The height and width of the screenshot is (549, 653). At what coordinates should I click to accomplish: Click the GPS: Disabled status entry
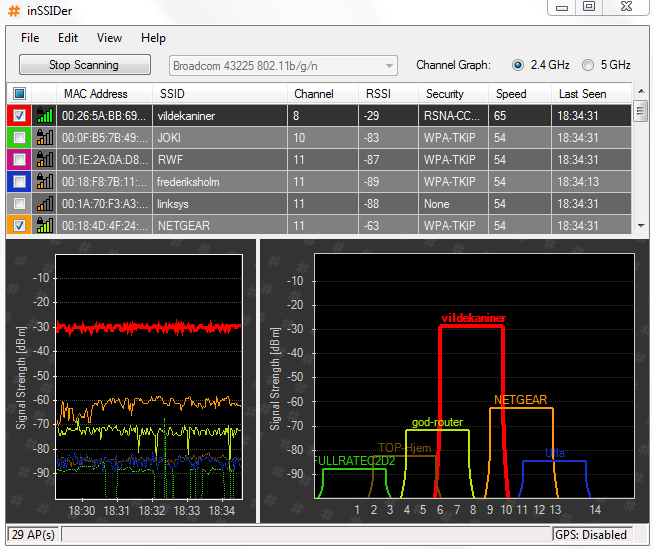tap(591, 534)
